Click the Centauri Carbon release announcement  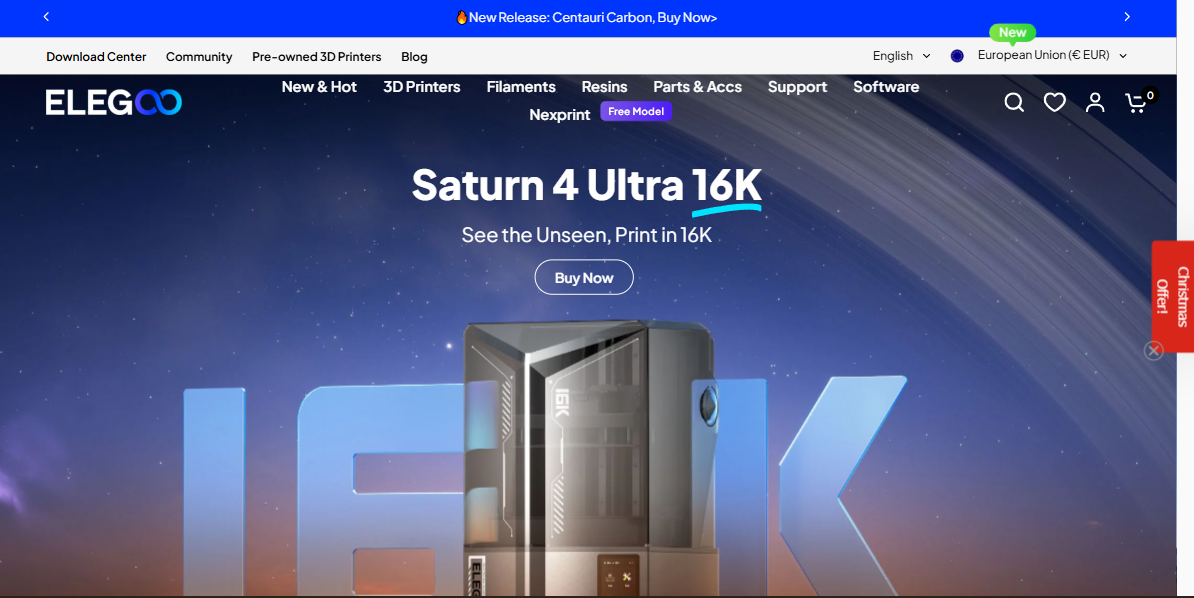pos(586,18)
